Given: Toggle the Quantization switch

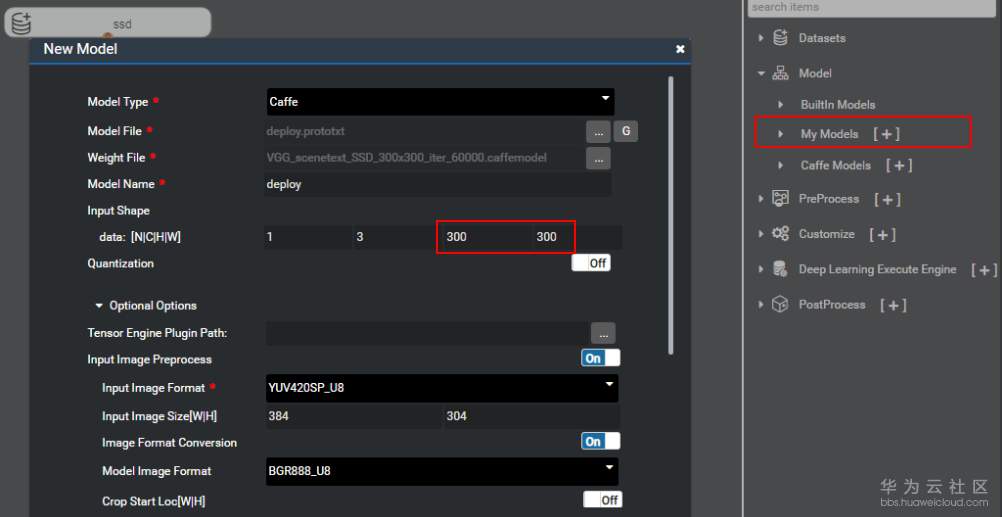Looking at the screenshot, I should pyautogui.click(x=591, y=263).
